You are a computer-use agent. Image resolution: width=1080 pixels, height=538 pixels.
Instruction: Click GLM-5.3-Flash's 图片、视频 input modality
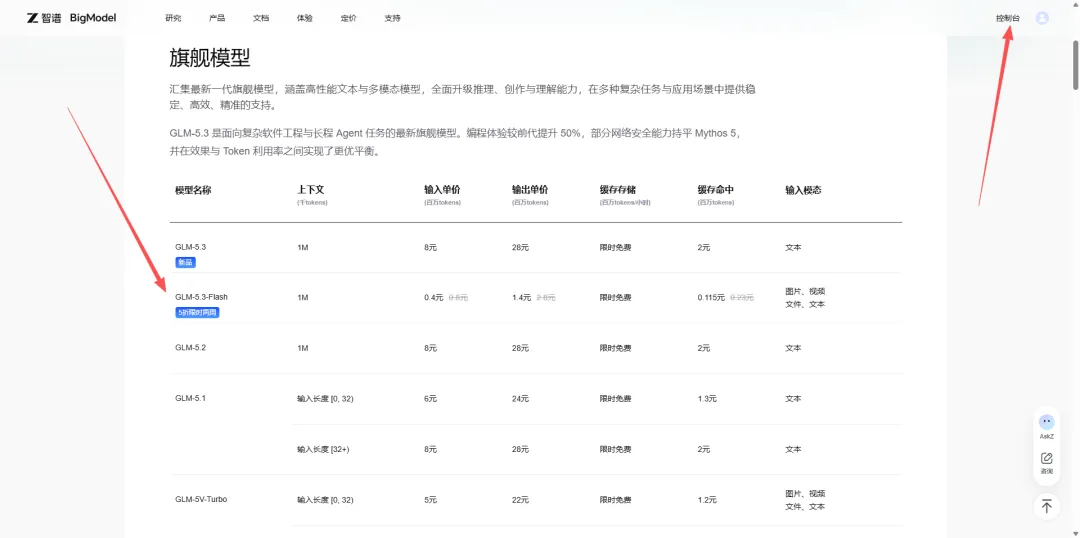pos(805,291)
